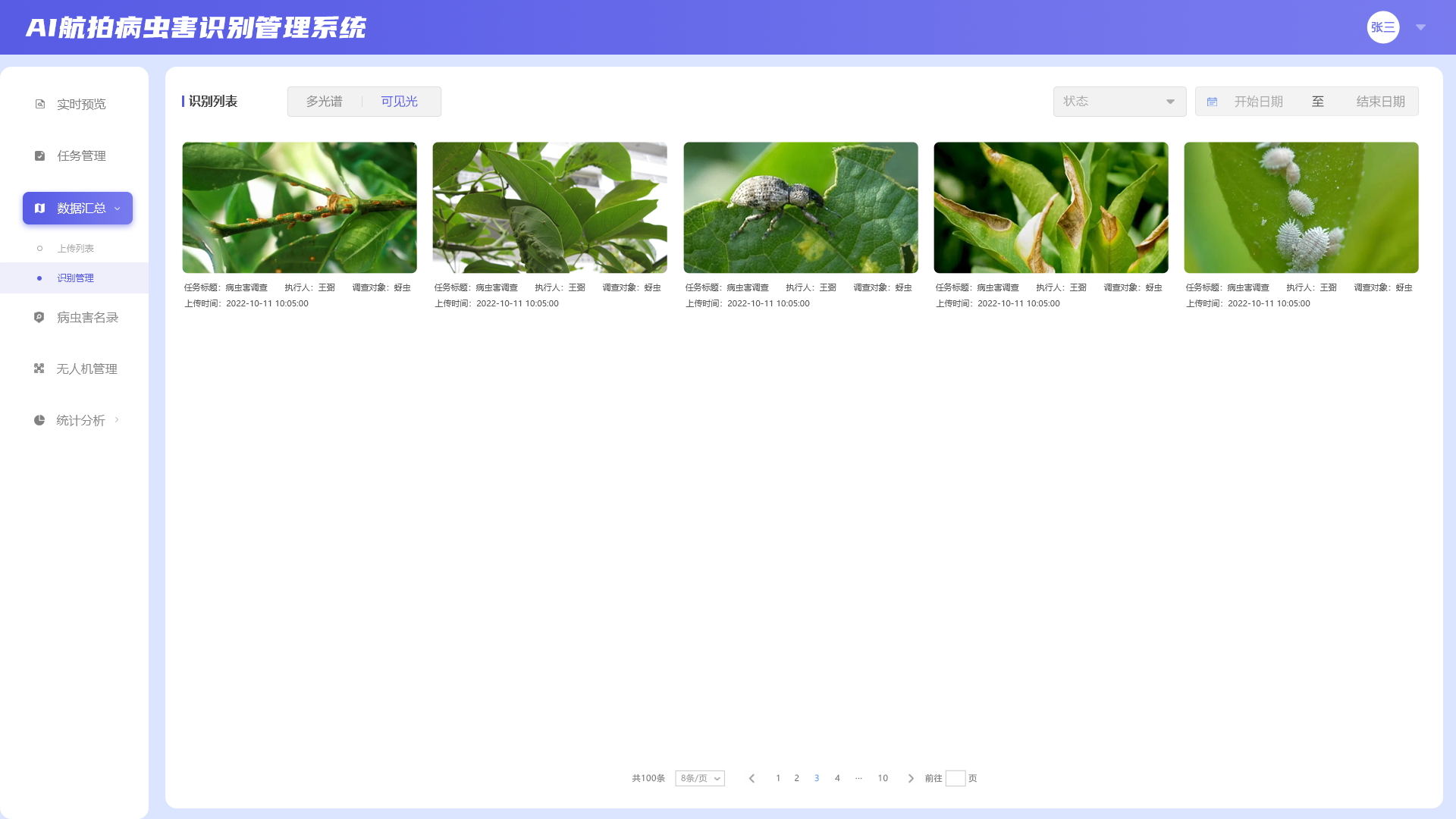This screenshot has height=819, width=1456.
Task: Open the curled leaf tree thumbnail
Action: pyautogui.click(x=550, y=207)
